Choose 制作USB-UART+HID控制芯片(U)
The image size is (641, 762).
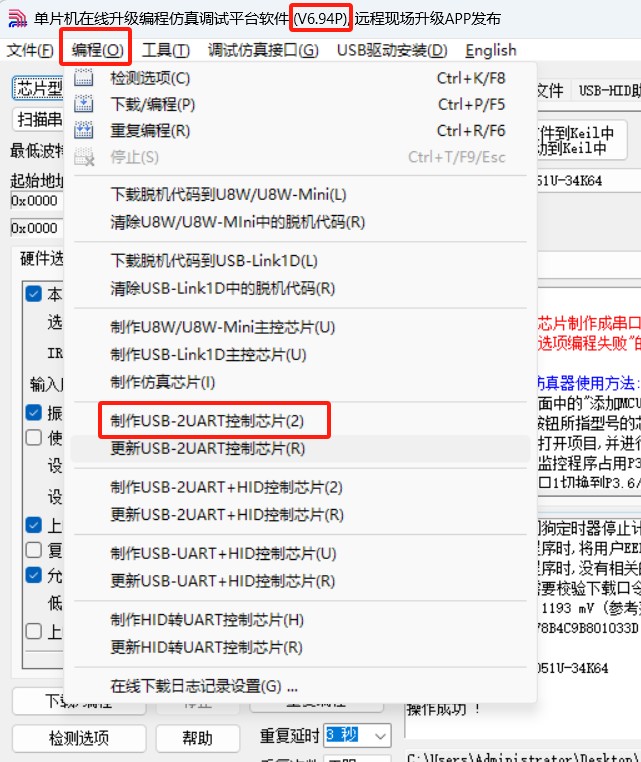[x=300, y=554]
